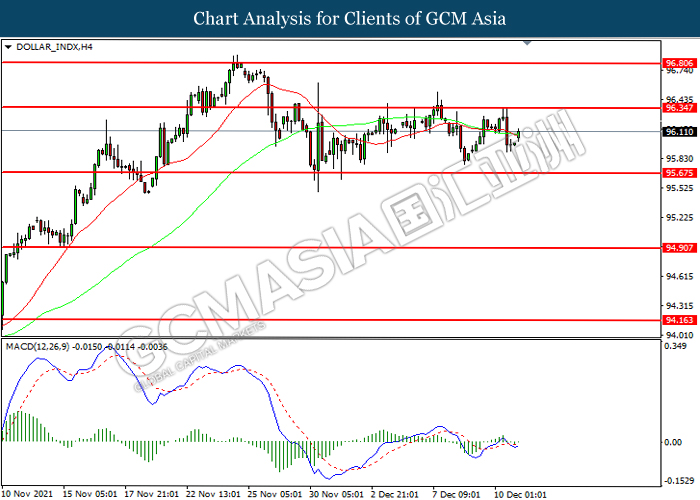Viewport: 700px width, 500px height.
Task: Click the 25 Nov 05:01 time label
Action: tap(275, 494)
